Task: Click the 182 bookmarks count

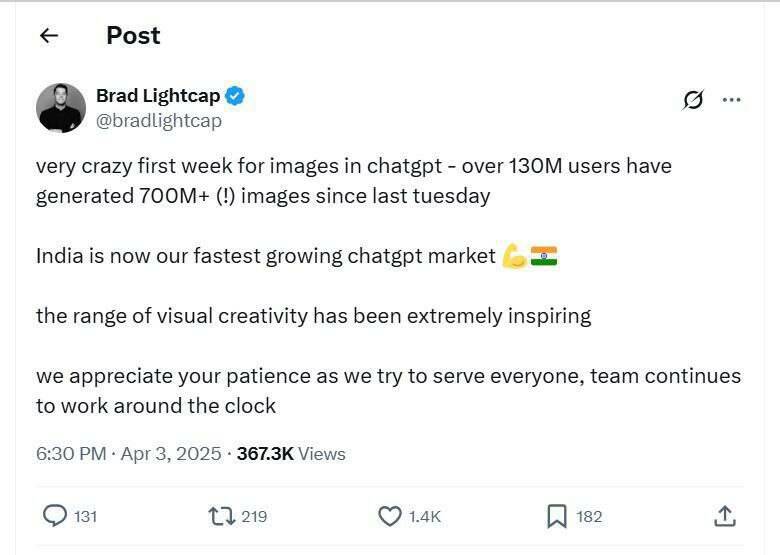Action: coord(590,517)
